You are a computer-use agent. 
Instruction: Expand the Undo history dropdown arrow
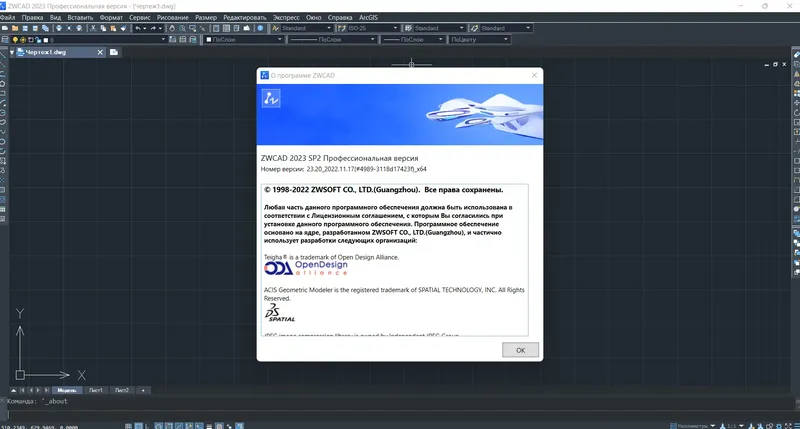pyautogui.click(x=145, y=28)
